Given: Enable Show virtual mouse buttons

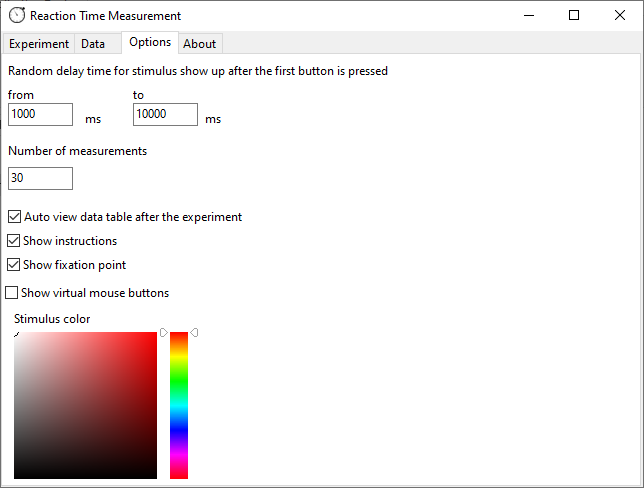Looking at the screenshot, I should [x=12, y=292].
